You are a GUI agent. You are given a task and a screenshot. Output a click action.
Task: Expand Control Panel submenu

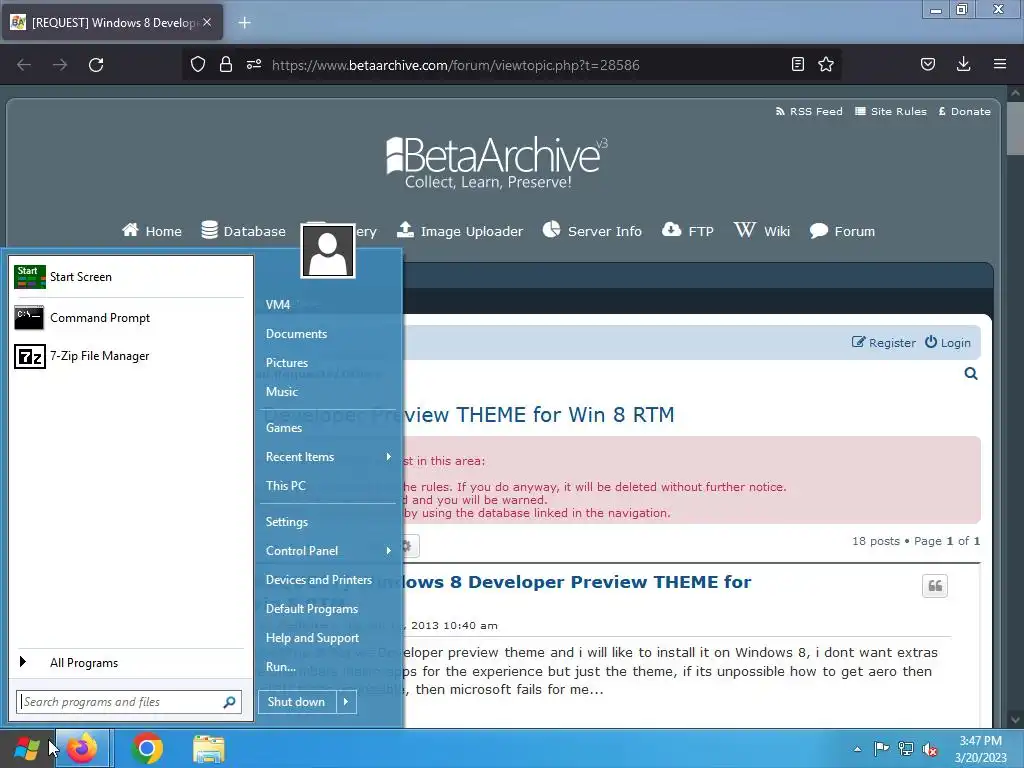click(x=328, y=551)
